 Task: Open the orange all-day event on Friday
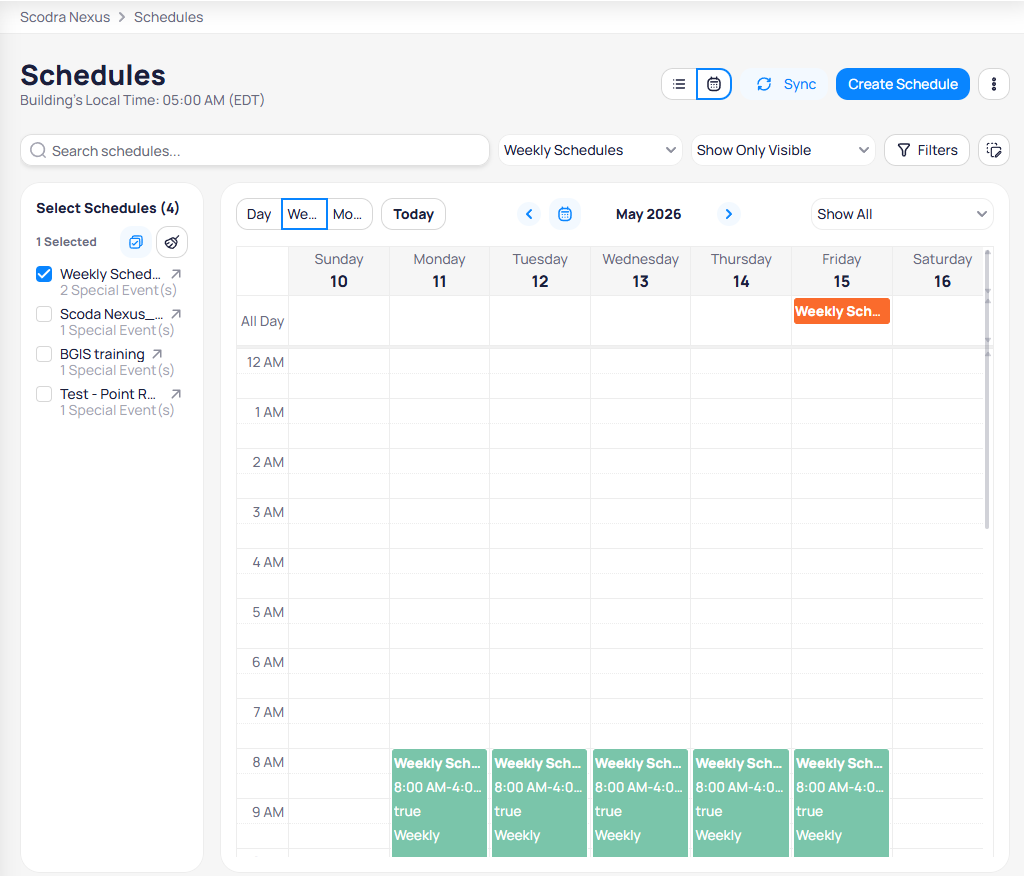click(x=842, y=312)
